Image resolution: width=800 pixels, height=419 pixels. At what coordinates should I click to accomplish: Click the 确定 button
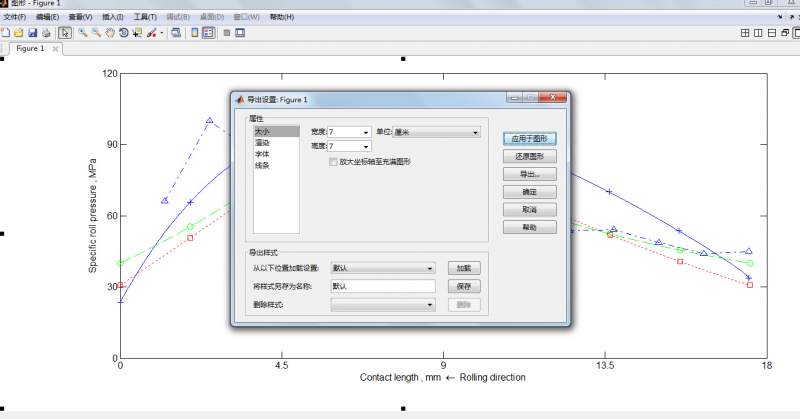530,192
